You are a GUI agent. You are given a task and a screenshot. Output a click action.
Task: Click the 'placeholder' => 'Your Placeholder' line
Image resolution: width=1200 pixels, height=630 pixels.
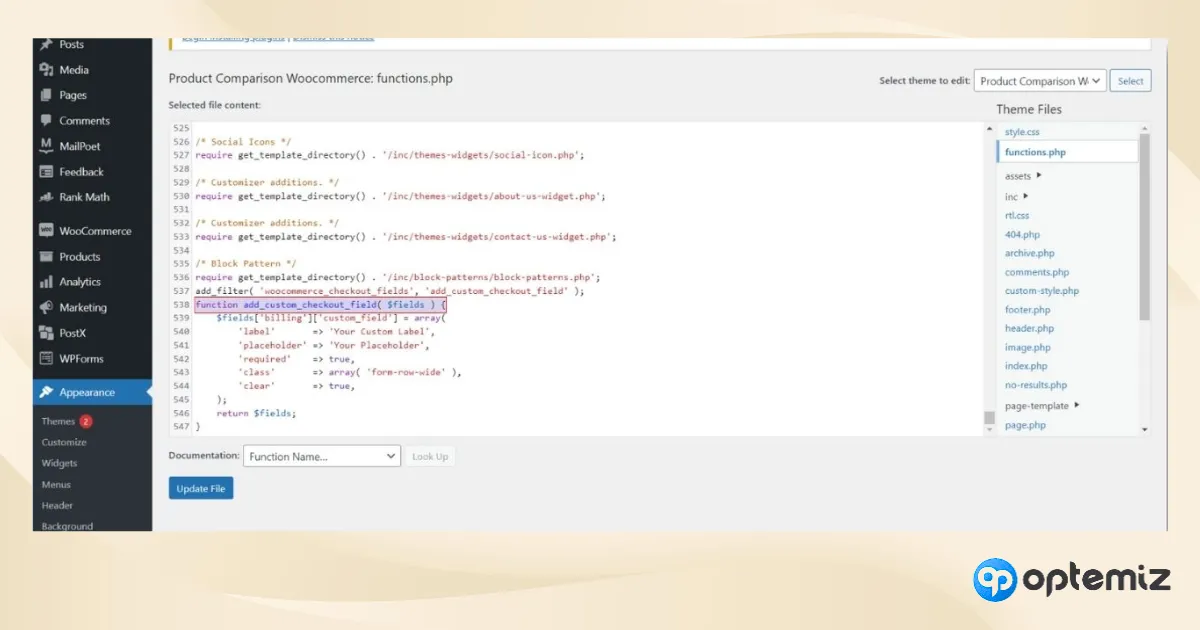coord(334,345)
